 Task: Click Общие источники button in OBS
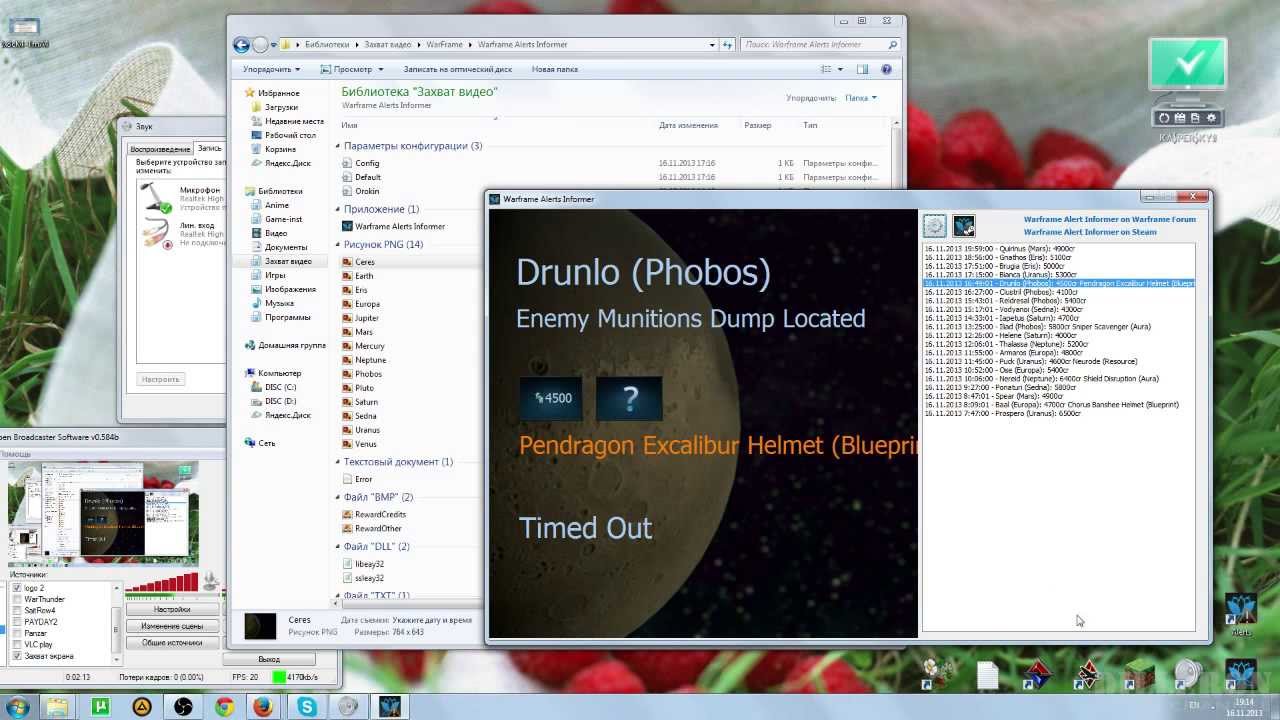172,643
